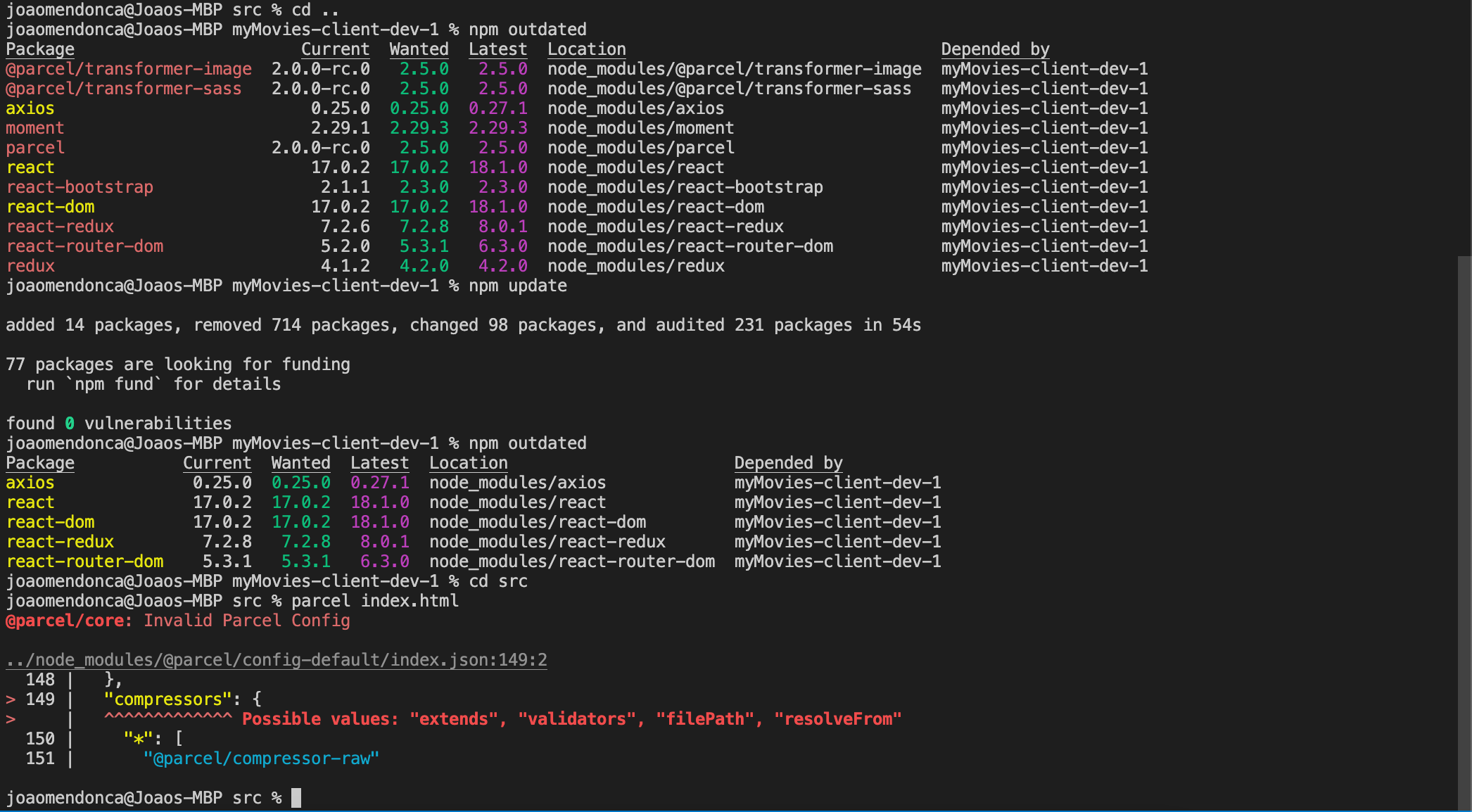
Task: Click location 'node_modules/moment'
Action: (x=641, y=128)
